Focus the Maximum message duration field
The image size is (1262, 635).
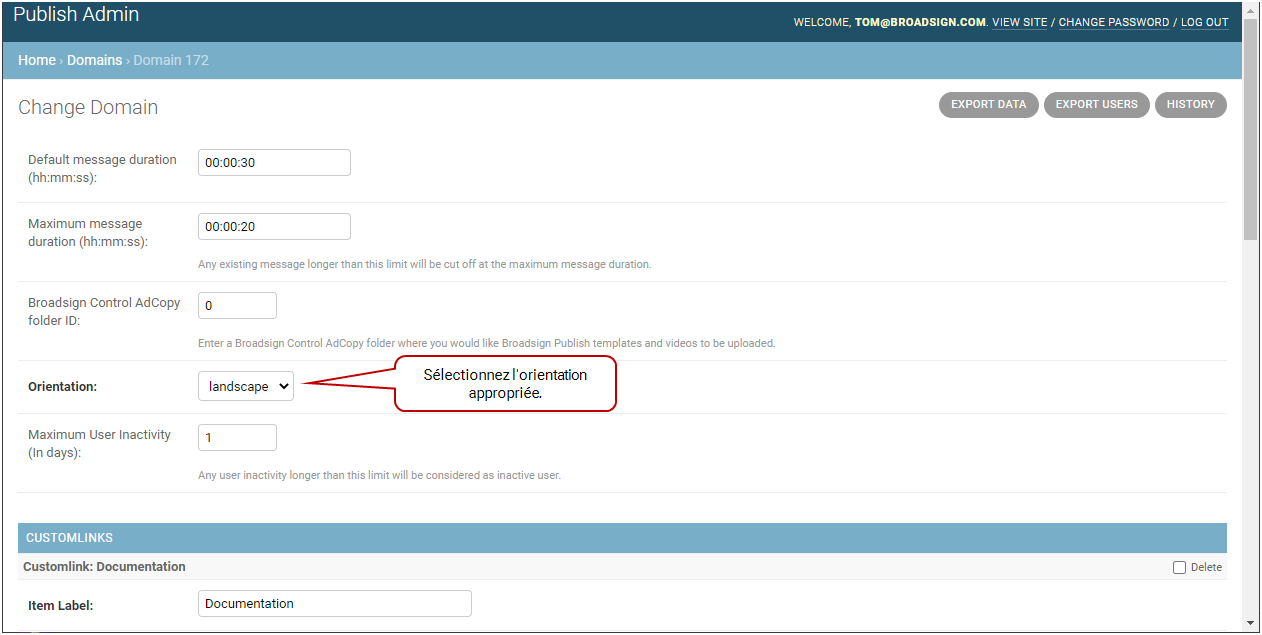pos(274,226)
